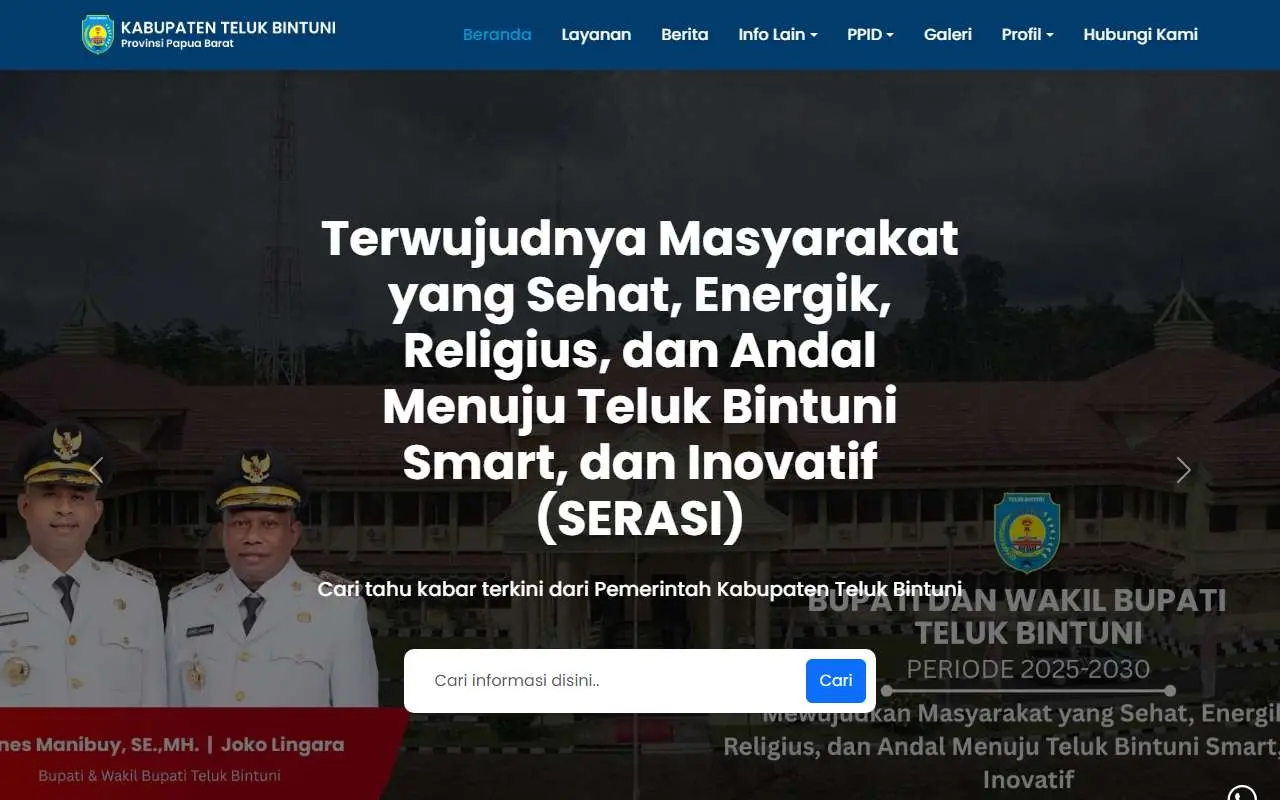
Task: Focus the 'Cari informasi disini..' search field
Action: tap(612, 681)
